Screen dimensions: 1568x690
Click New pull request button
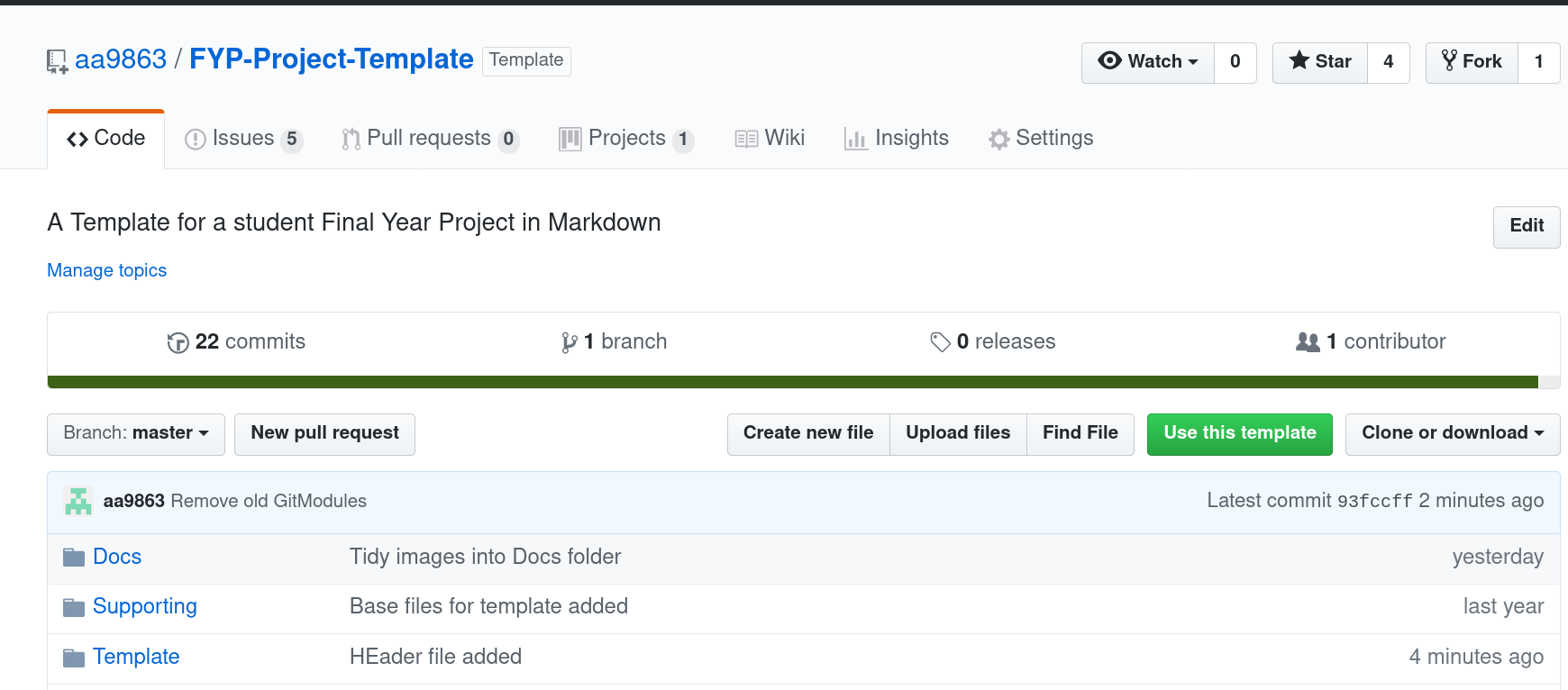(x=324, y=434)
